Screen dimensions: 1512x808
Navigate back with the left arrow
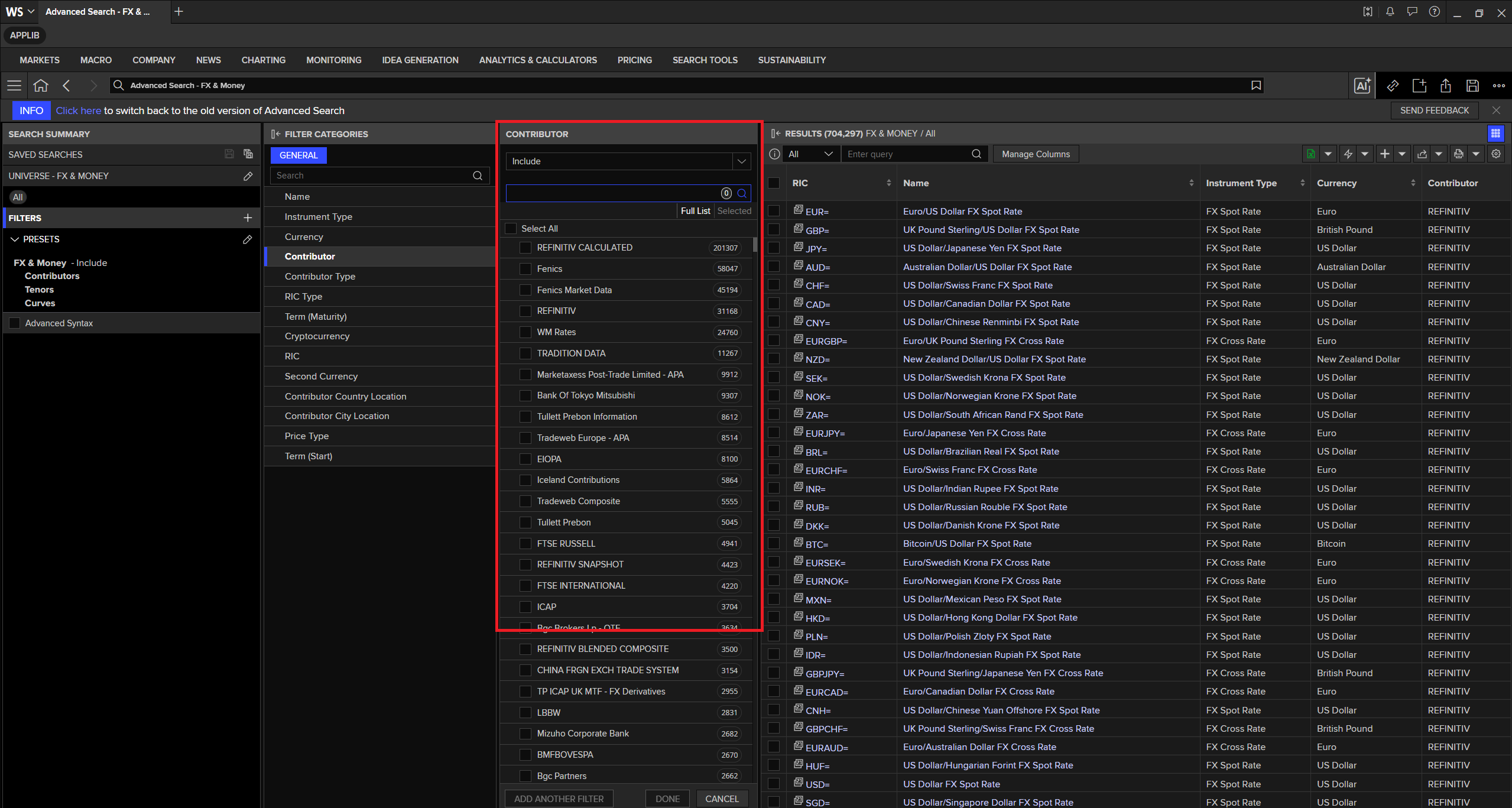coord(66,86)
